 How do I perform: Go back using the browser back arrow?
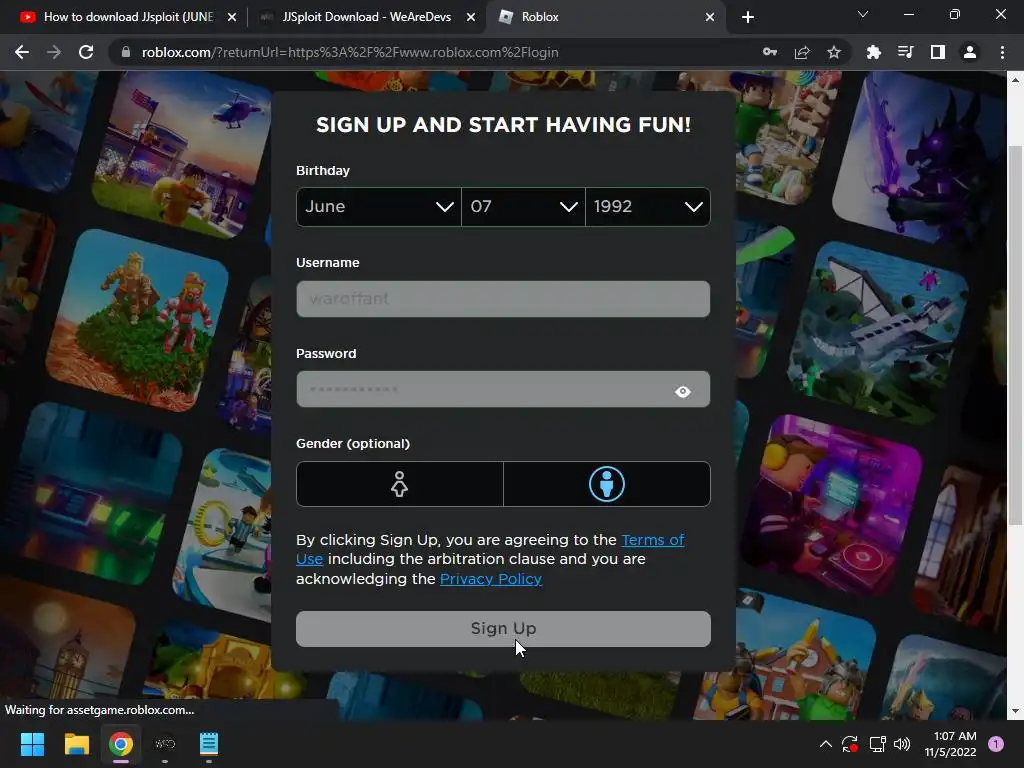(22, 52)
